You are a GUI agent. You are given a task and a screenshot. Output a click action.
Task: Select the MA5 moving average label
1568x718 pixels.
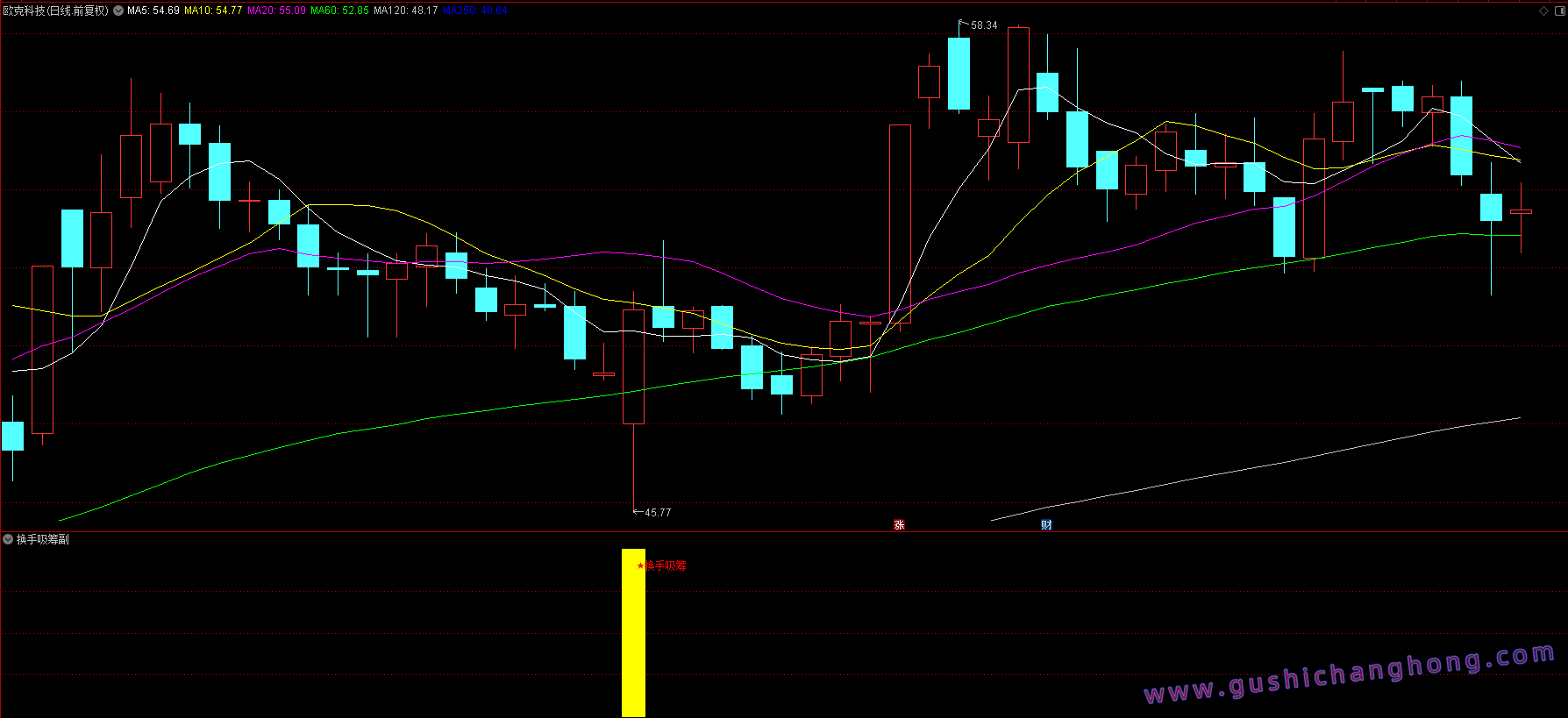[x=153, y=11]
